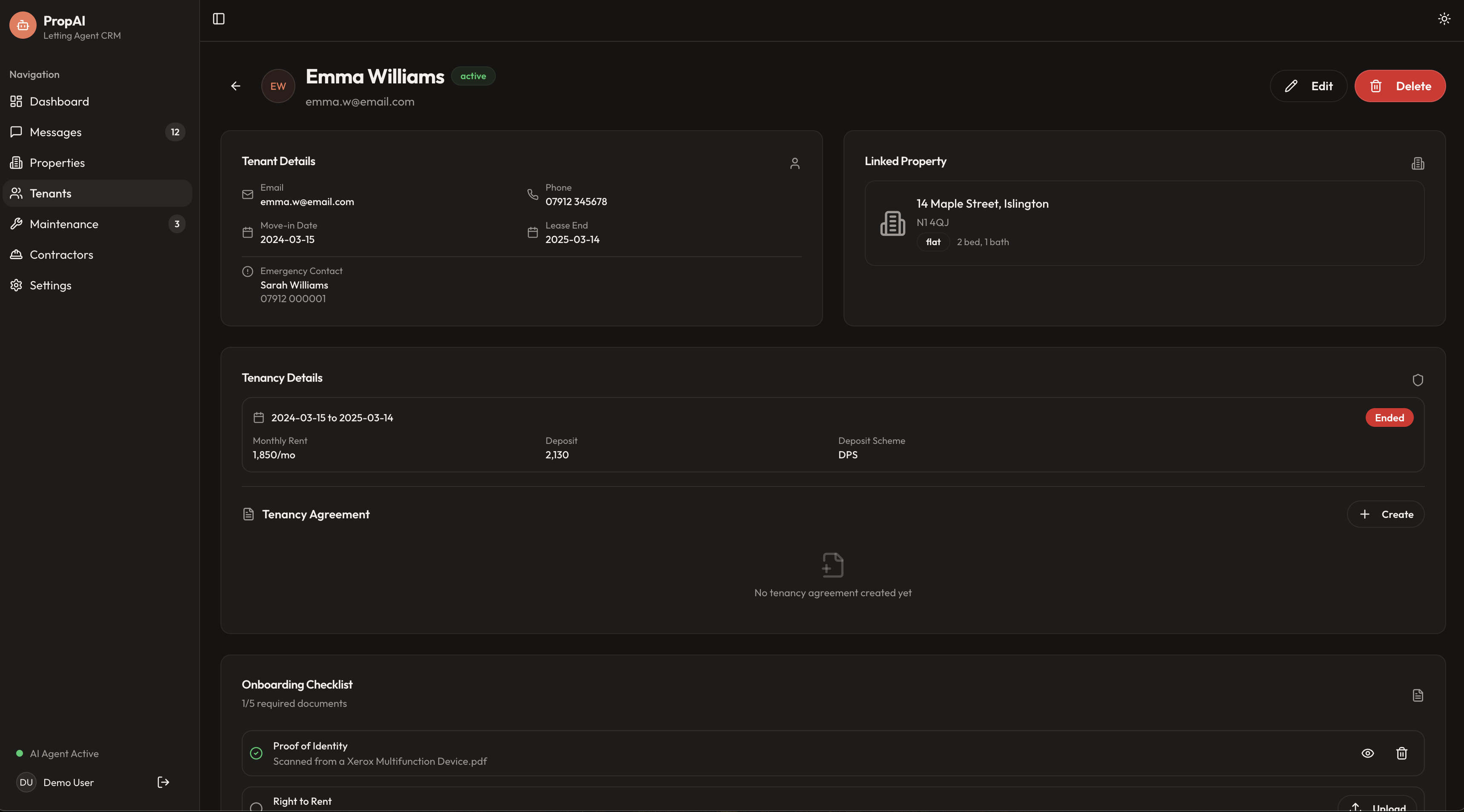Switch theme with the sun icon
The image size is (1464, 812).
pyautogui.click(x=1444, y=19)
